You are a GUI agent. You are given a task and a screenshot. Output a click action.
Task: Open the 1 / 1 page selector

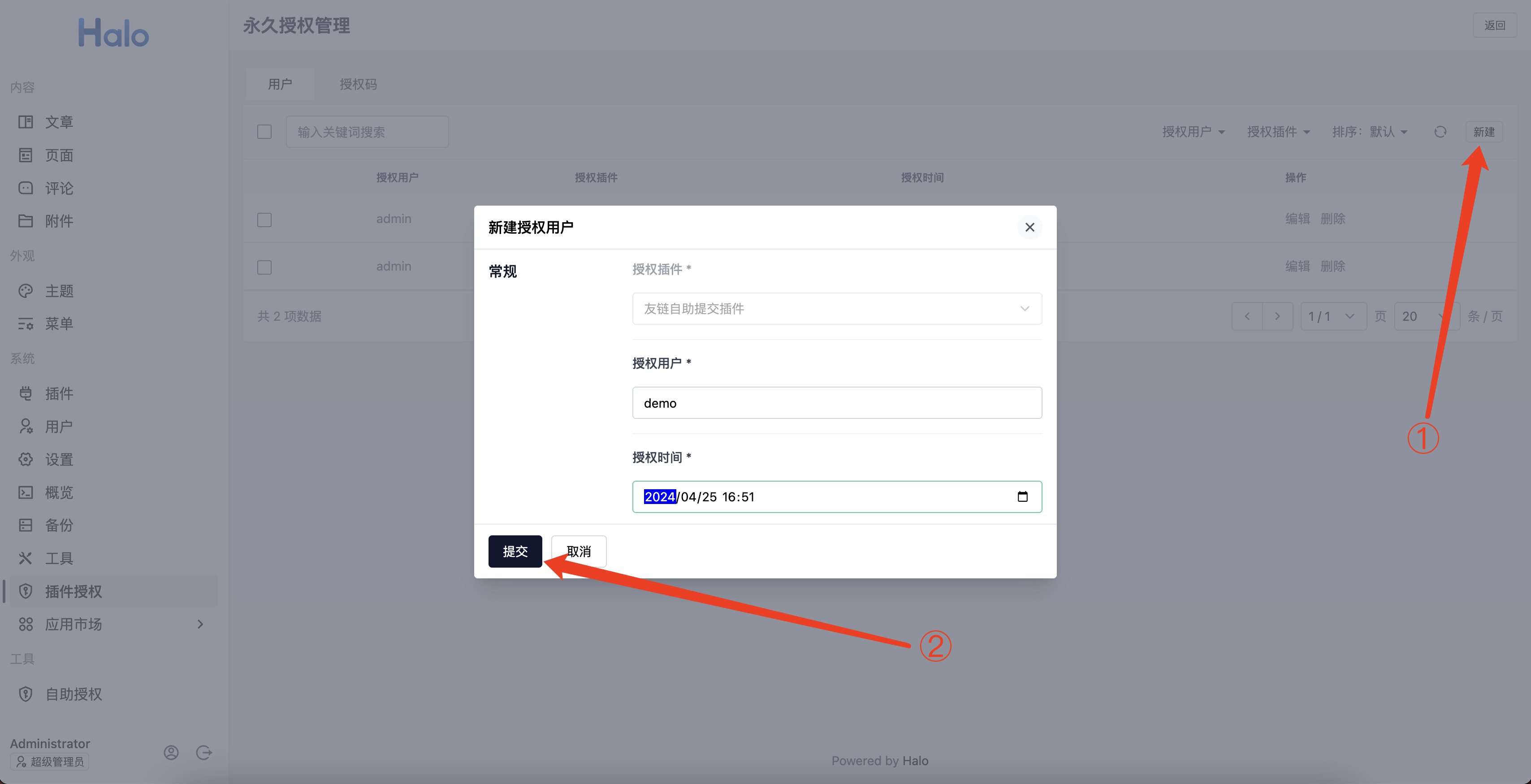click(x=1333, y=316)
